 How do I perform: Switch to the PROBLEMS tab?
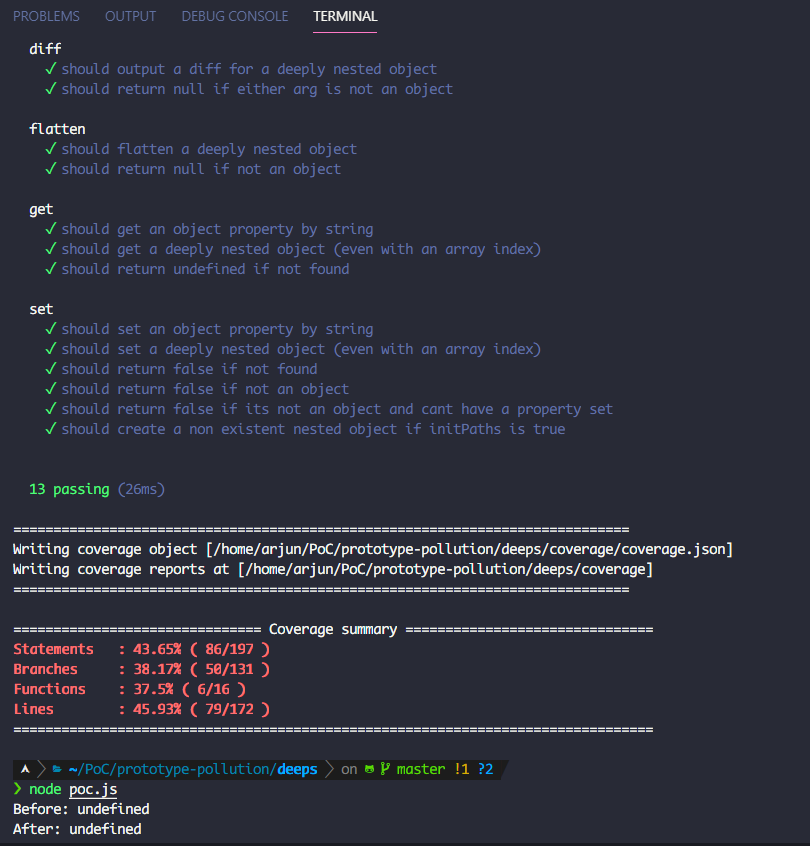(46, 16)
